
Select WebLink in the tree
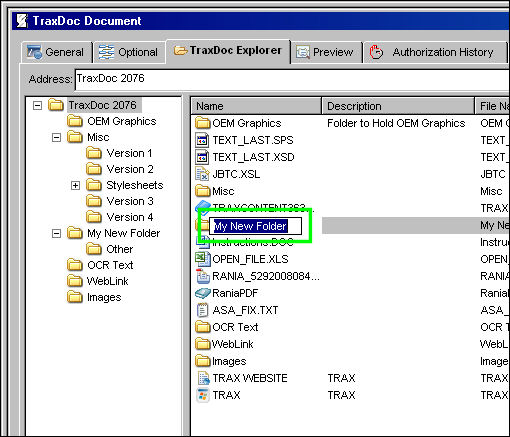point(107,281)
